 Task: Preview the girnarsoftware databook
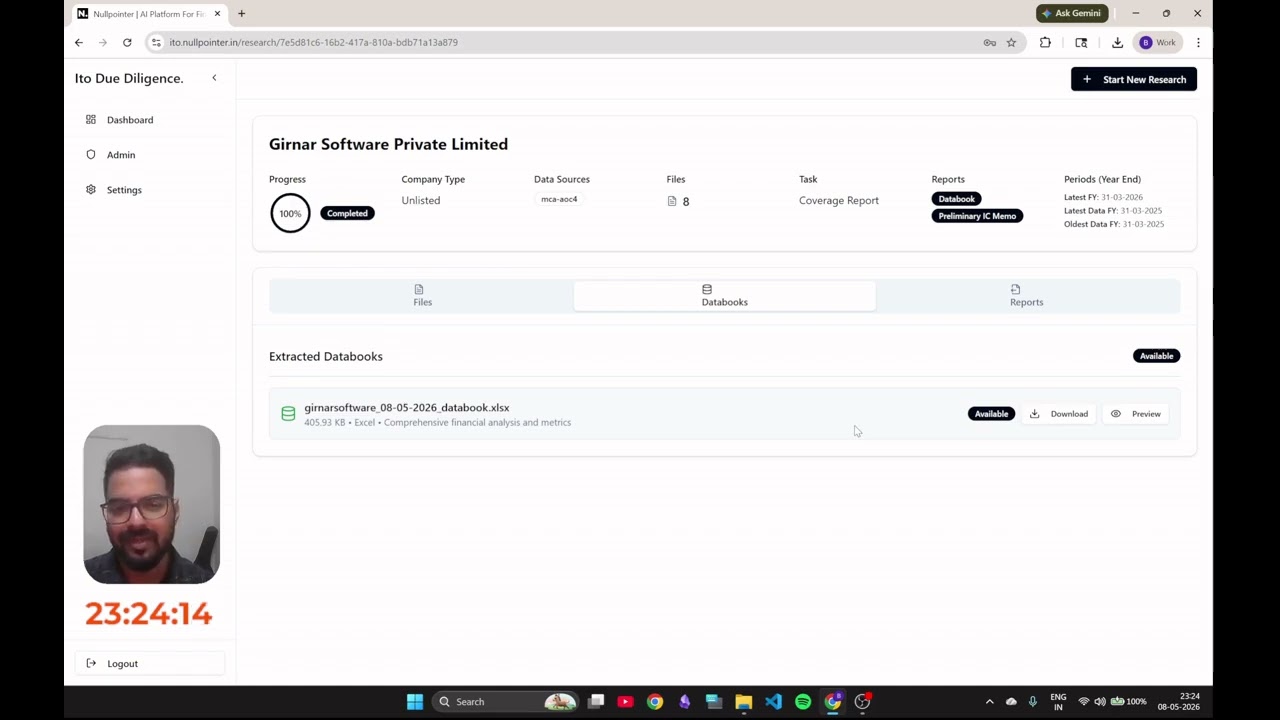(1136, 414)
